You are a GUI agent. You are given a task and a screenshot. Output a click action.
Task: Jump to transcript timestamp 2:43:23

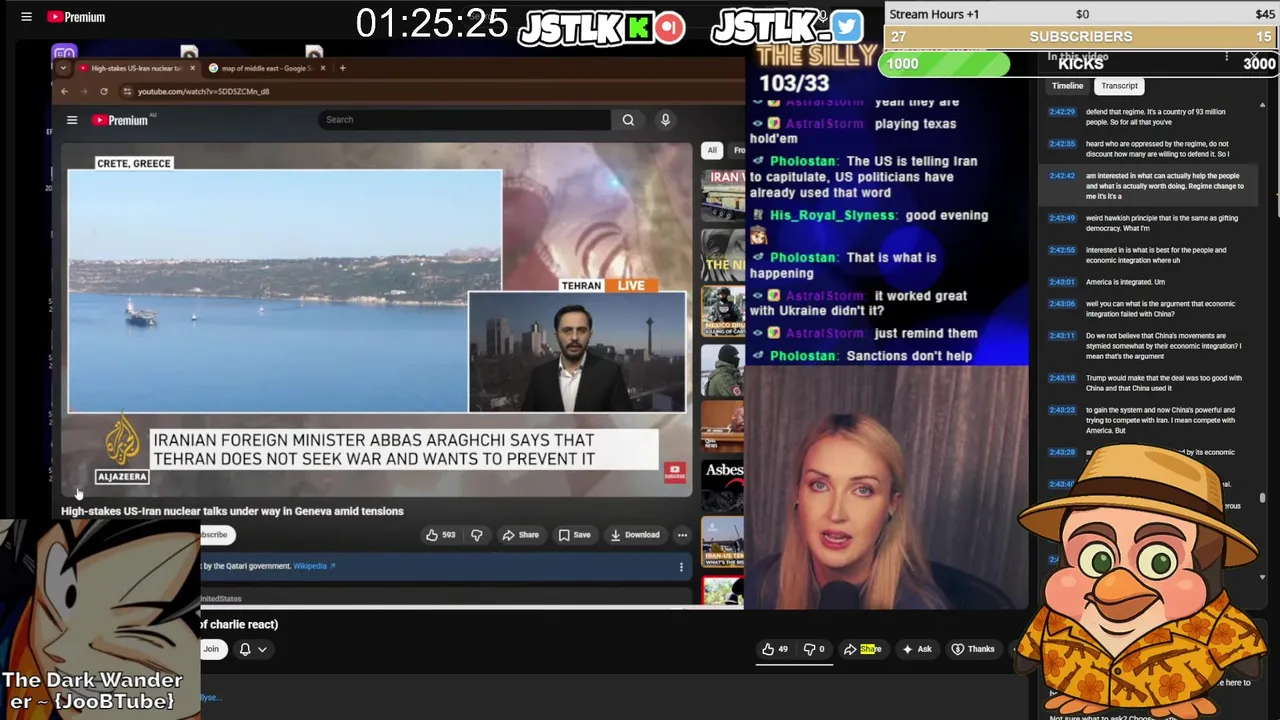coord(1062,410)
